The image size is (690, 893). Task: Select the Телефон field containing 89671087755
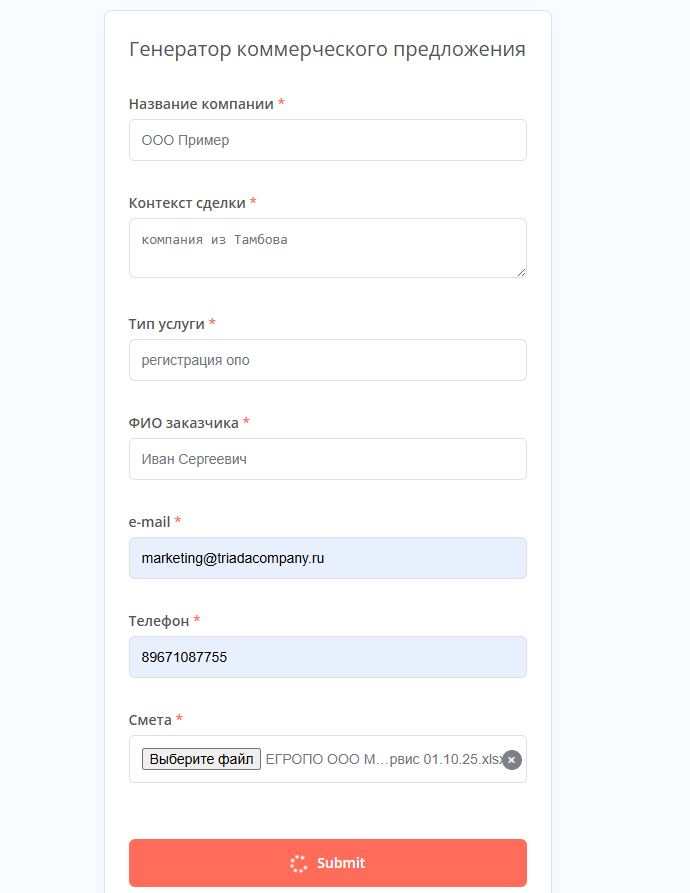(327, 657)
